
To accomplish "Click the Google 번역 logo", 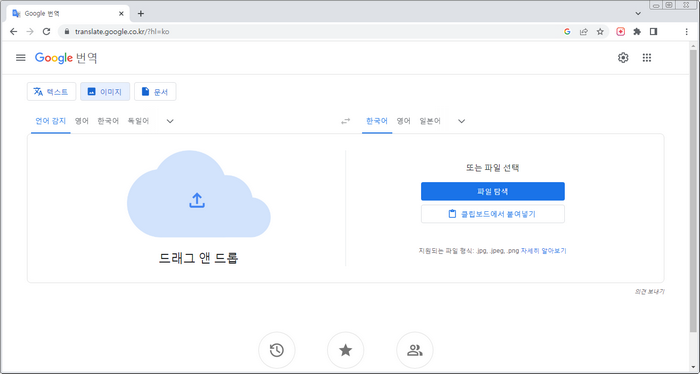I will tap(66, 58).
